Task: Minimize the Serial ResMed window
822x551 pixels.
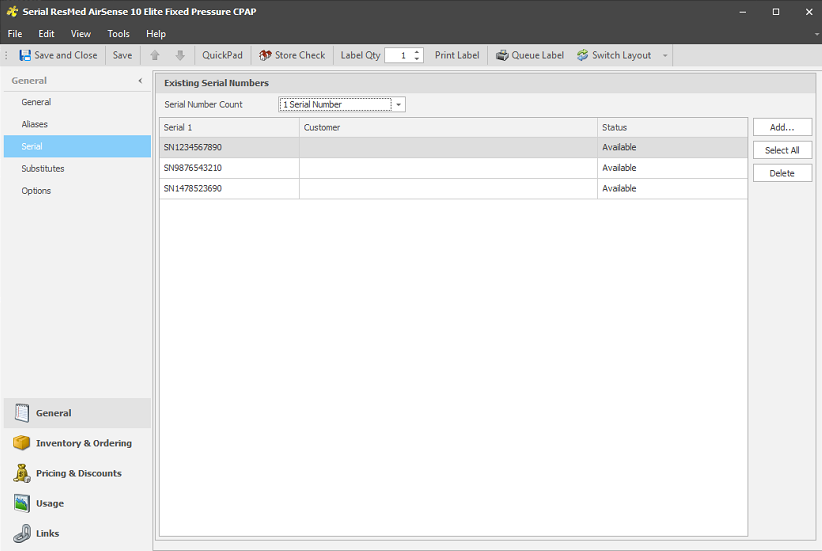Action: (742, 12)
